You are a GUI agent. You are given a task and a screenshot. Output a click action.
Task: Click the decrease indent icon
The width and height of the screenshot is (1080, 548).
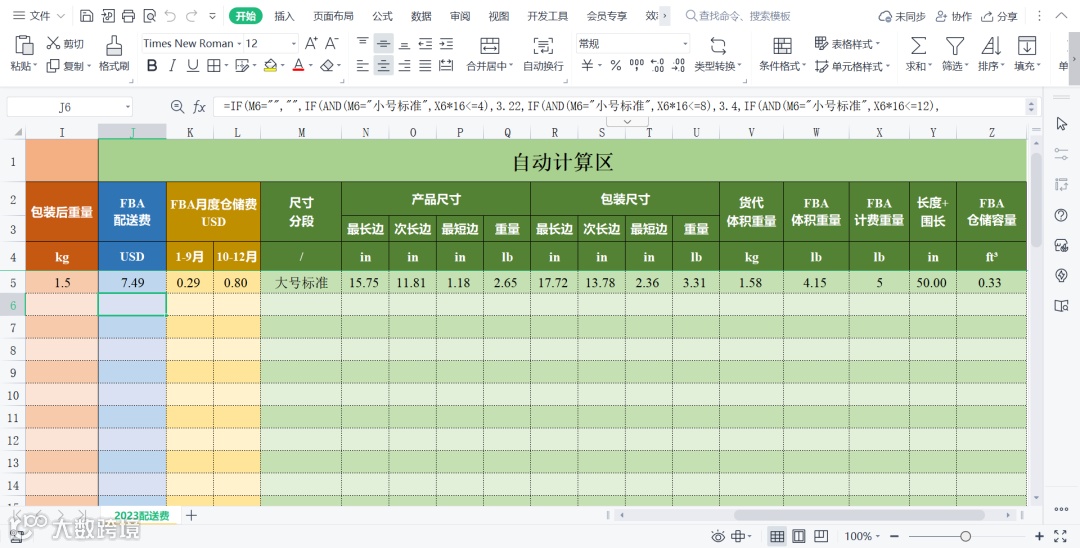(x=425, y=43)
